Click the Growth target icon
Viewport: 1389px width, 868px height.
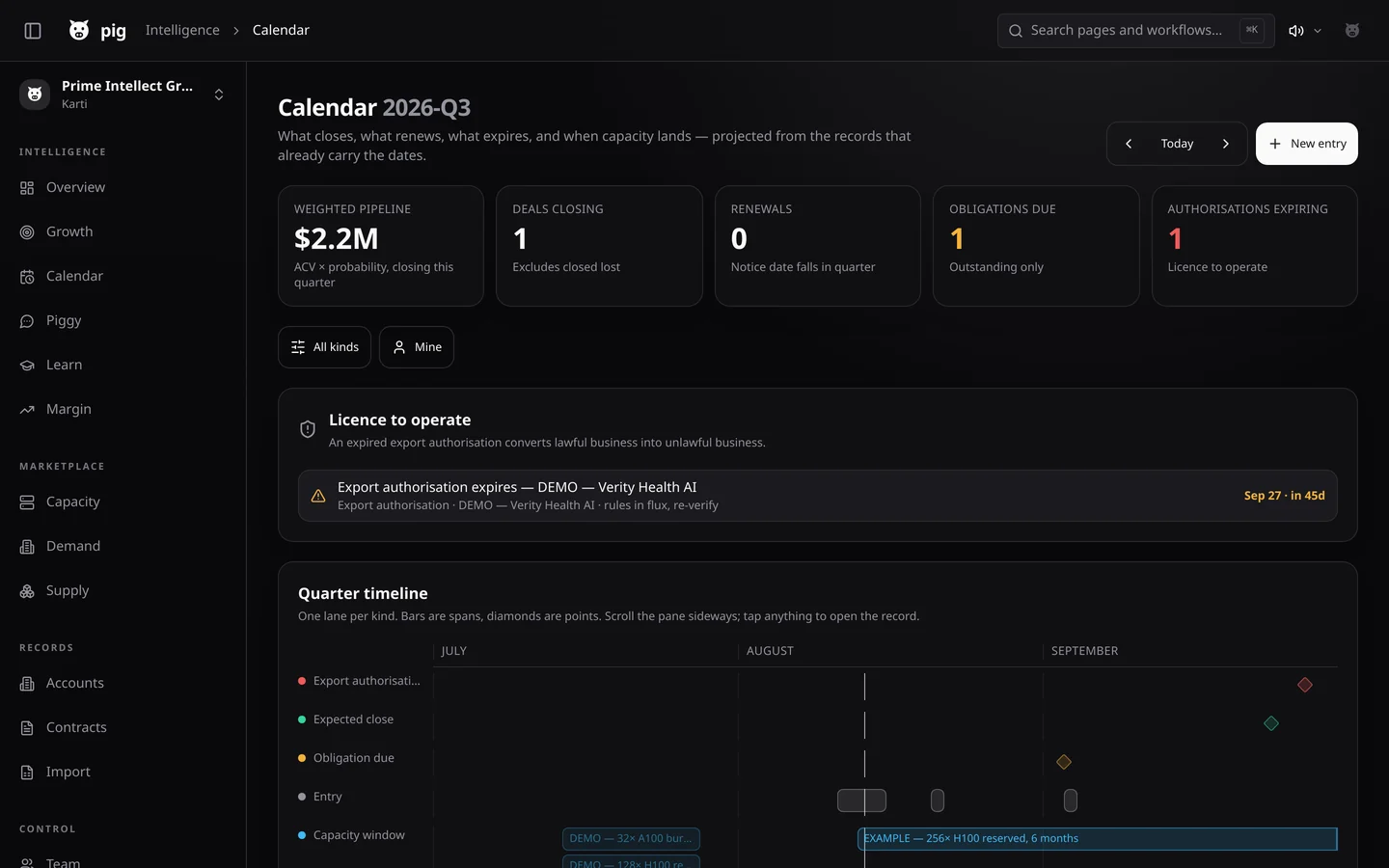point(27,232)
